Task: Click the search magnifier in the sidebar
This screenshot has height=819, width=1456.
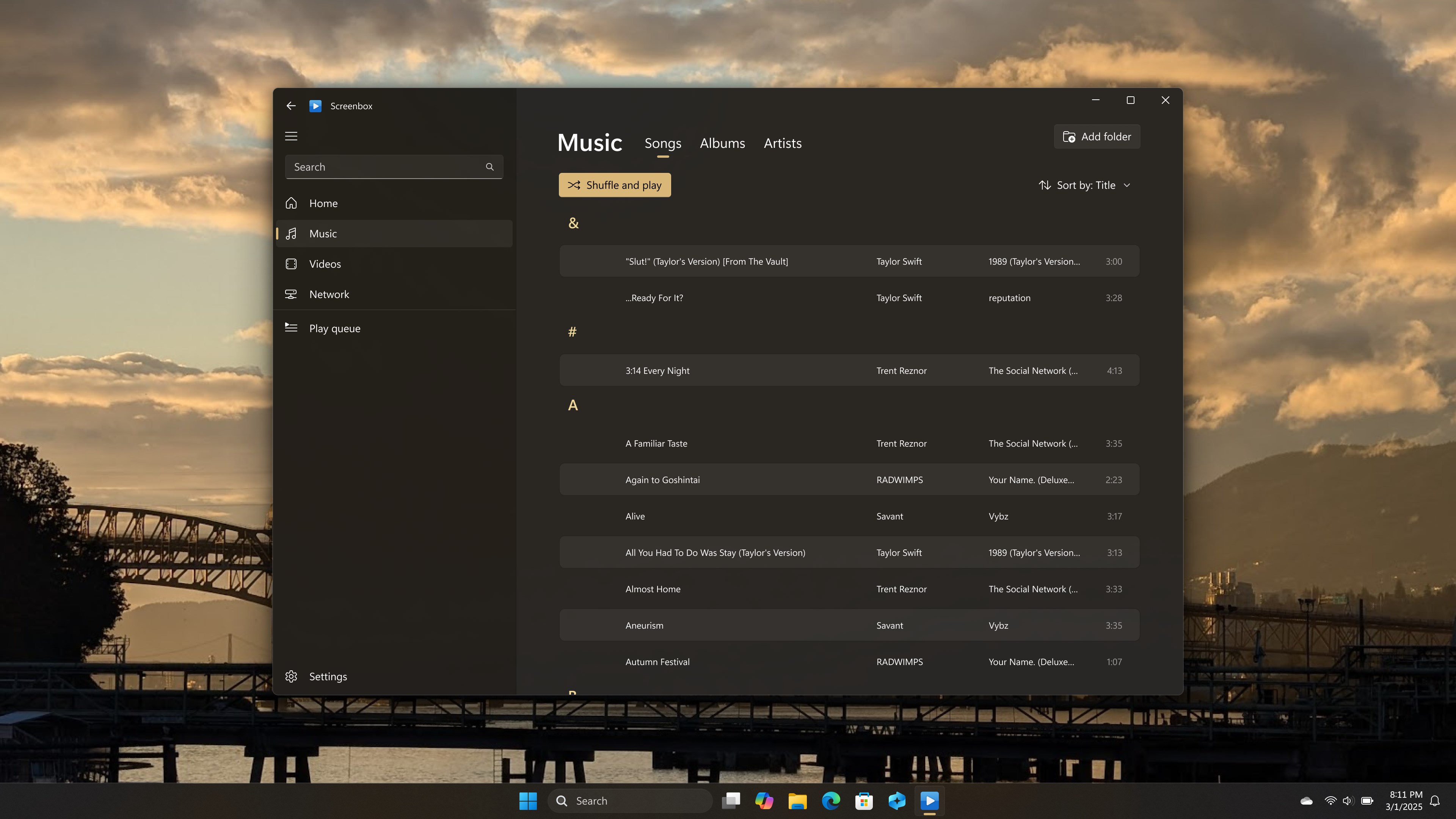Action: pyautogui.click(x=490, y=166)
